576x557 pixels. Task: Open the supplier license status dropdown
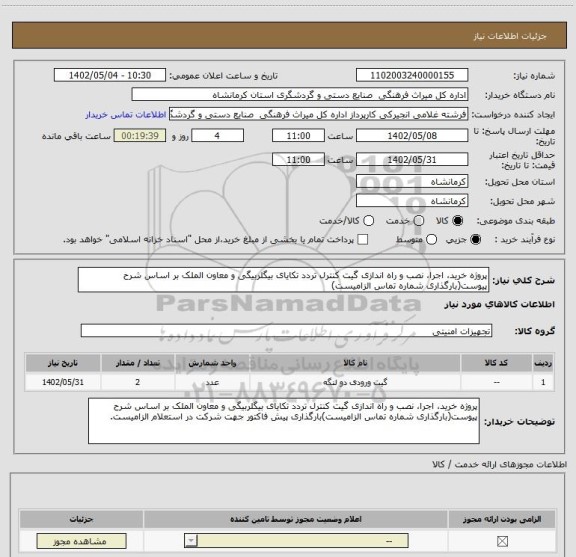click(x=296, y=541)
